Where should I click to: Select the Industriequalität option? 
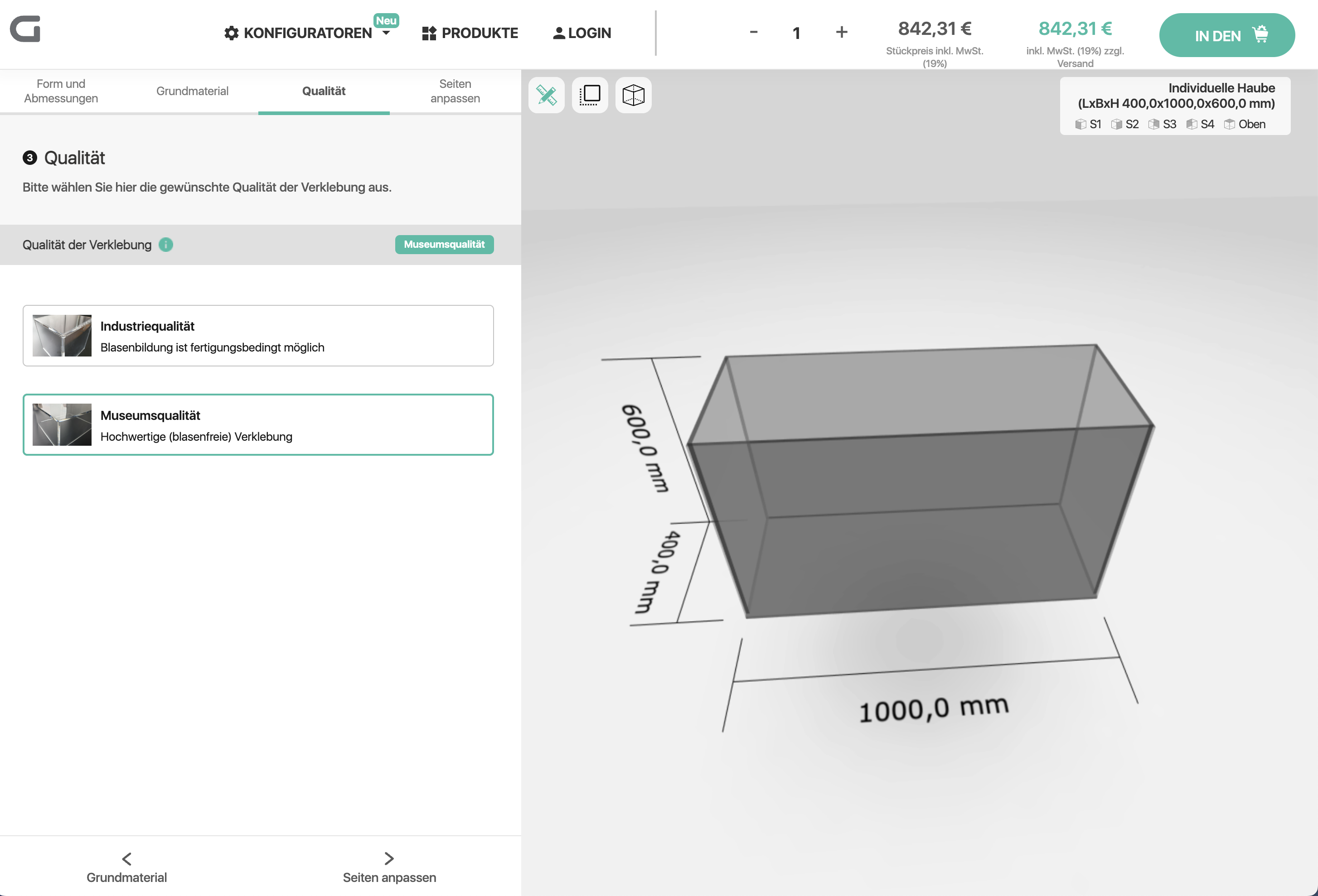pos(258,336)
